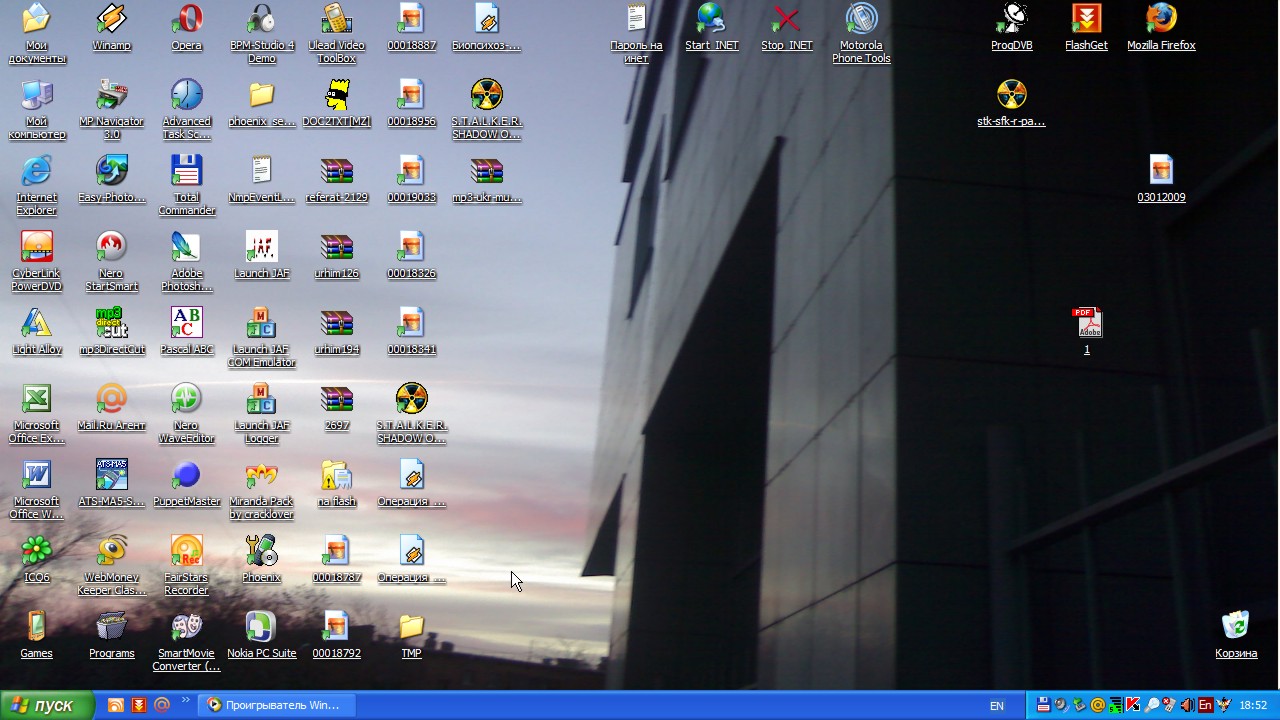Select the BPM-Studio 4 Demo icon
Image resolution: width=1280 pixels, height=720 pixels.
(261, 32)
